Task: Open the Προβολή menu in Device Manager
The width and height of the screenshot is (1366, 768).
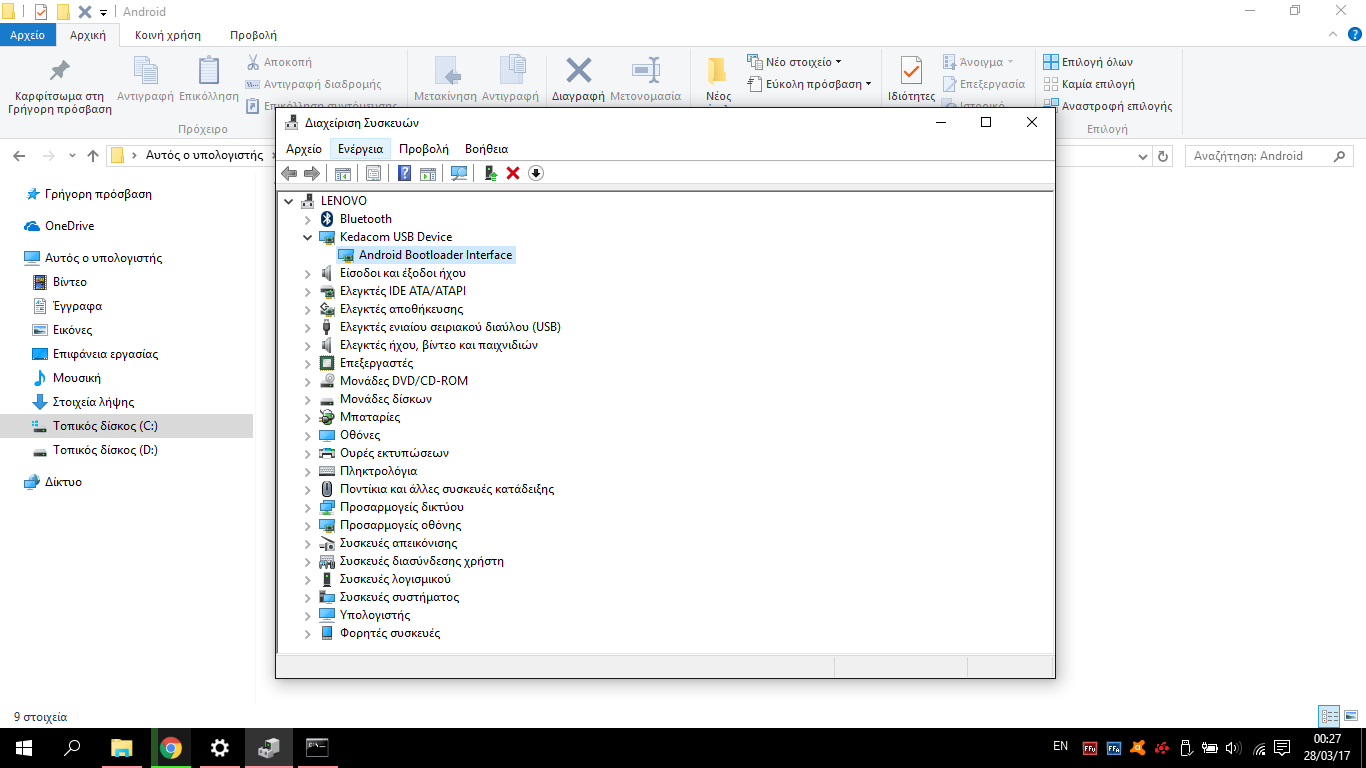Action: pos(423,149)
